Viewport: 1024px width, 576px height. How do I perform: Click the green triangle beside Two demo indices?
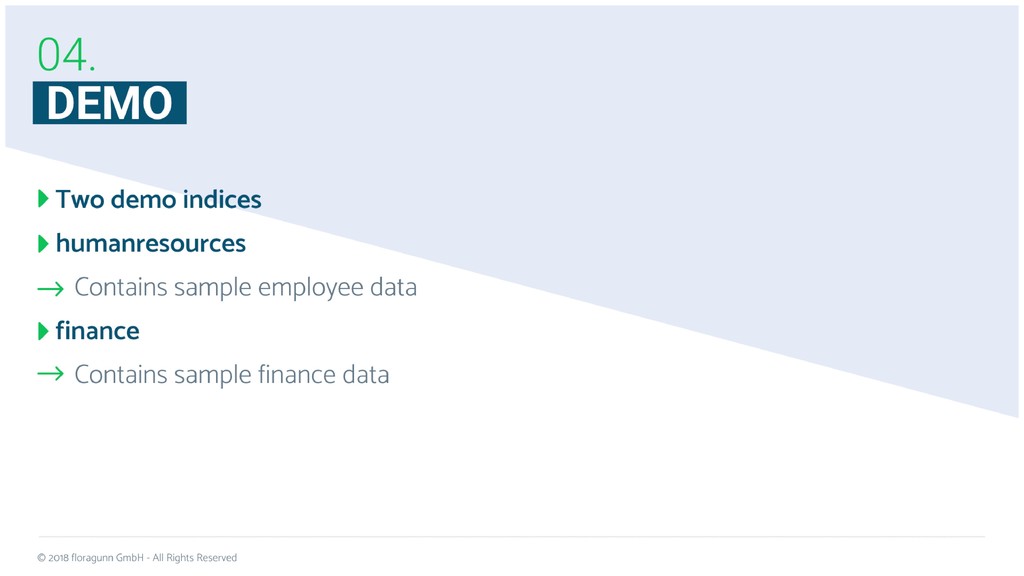tap(43, 199)
